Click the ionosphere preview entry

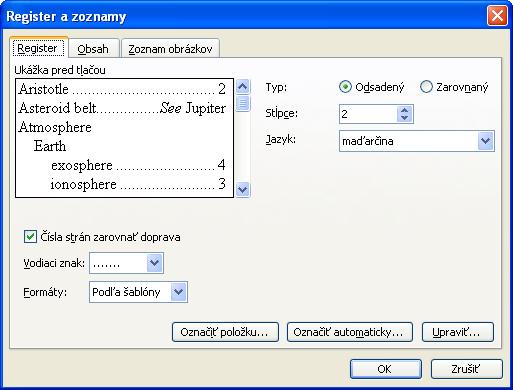[138, 184]
